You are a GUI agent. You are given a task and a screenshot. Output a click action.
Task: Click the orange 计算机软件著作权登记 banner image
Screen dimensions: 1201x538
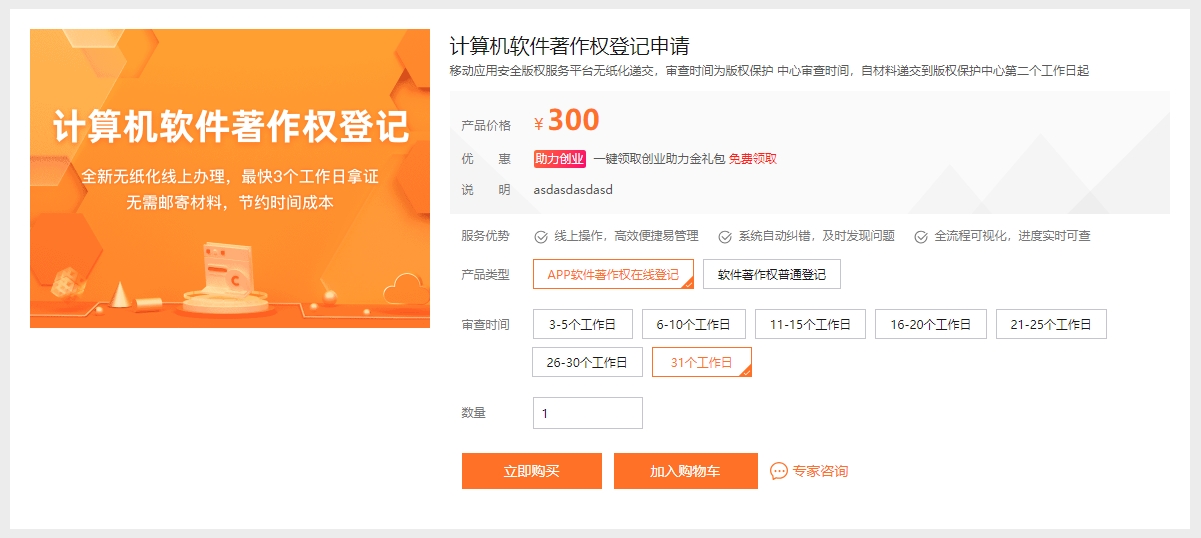(x=230, y=178)
